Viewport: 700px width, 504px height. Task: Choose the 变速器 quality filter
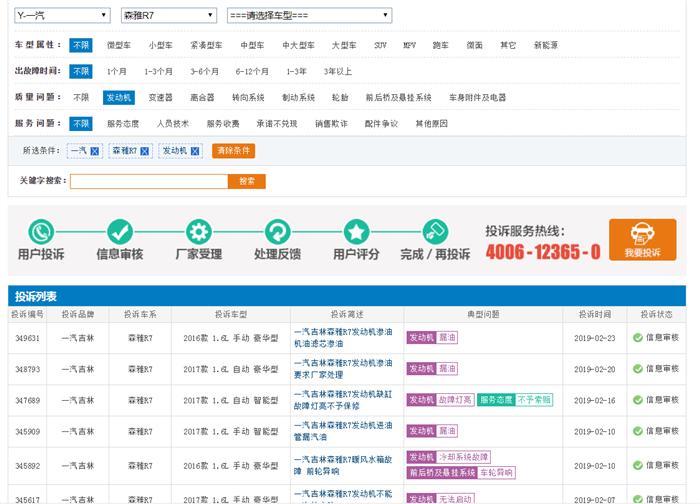pyautogui.click(x=160, y=97)
